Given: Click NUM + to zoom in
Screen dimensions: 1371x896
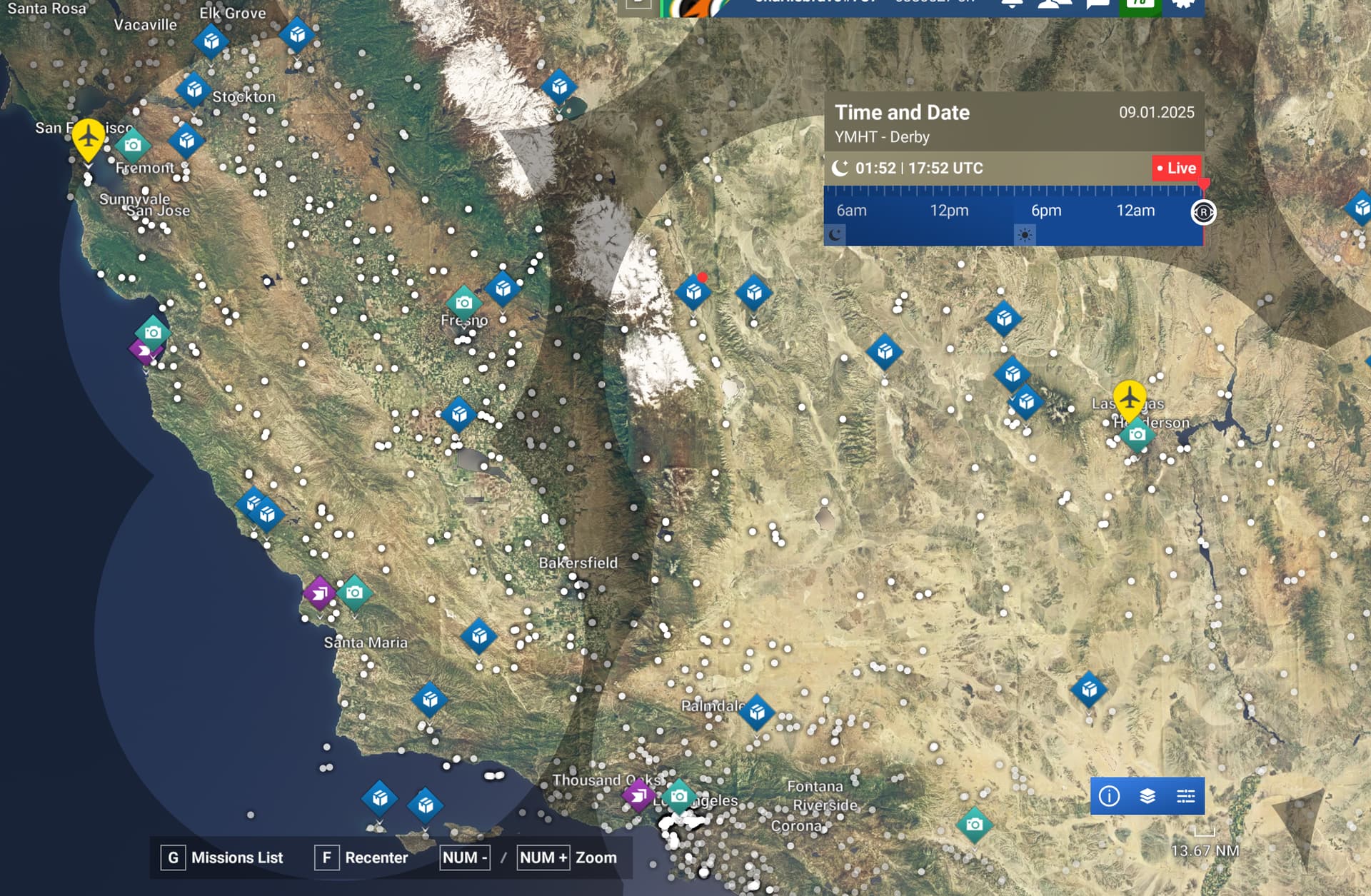Looking at the screenshot, I should point(543,857).
